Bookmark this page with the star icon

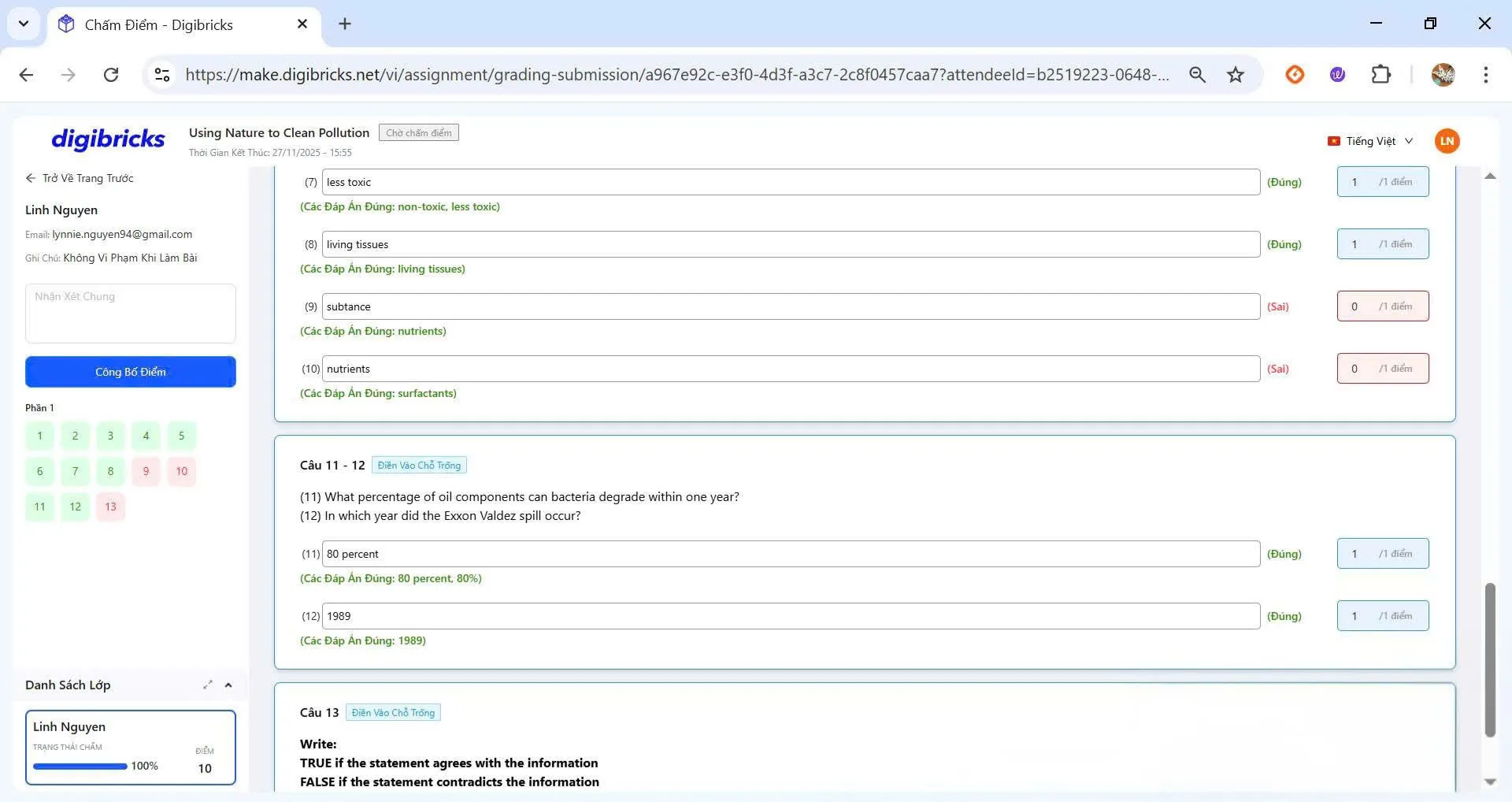1235,75
